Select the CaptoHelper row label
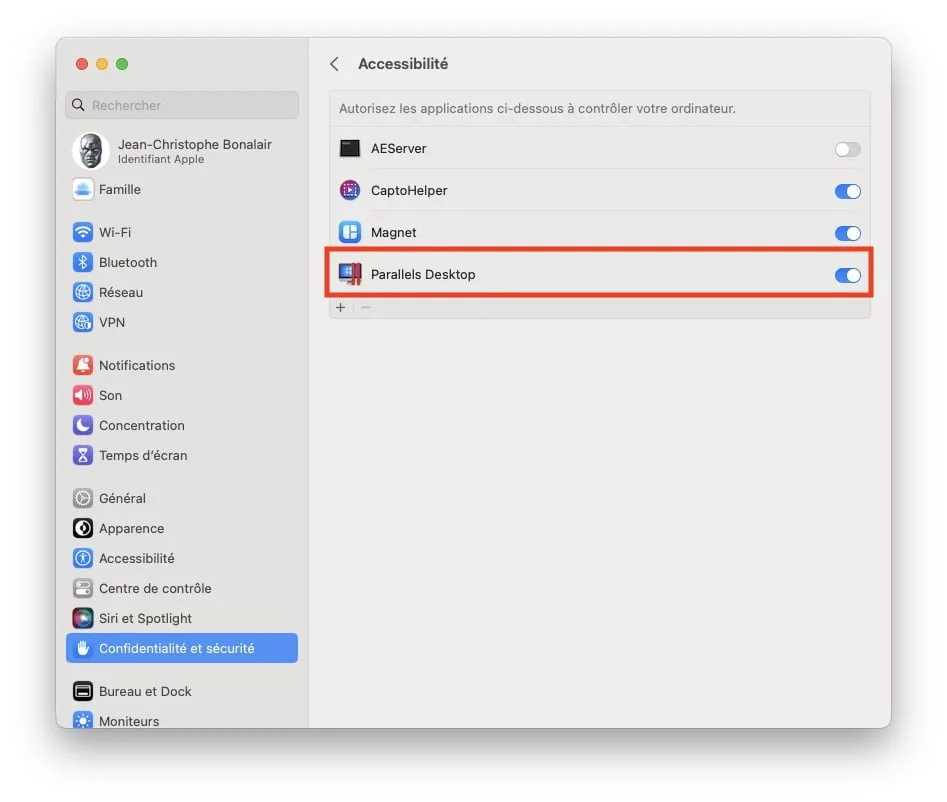 point(409,191)
